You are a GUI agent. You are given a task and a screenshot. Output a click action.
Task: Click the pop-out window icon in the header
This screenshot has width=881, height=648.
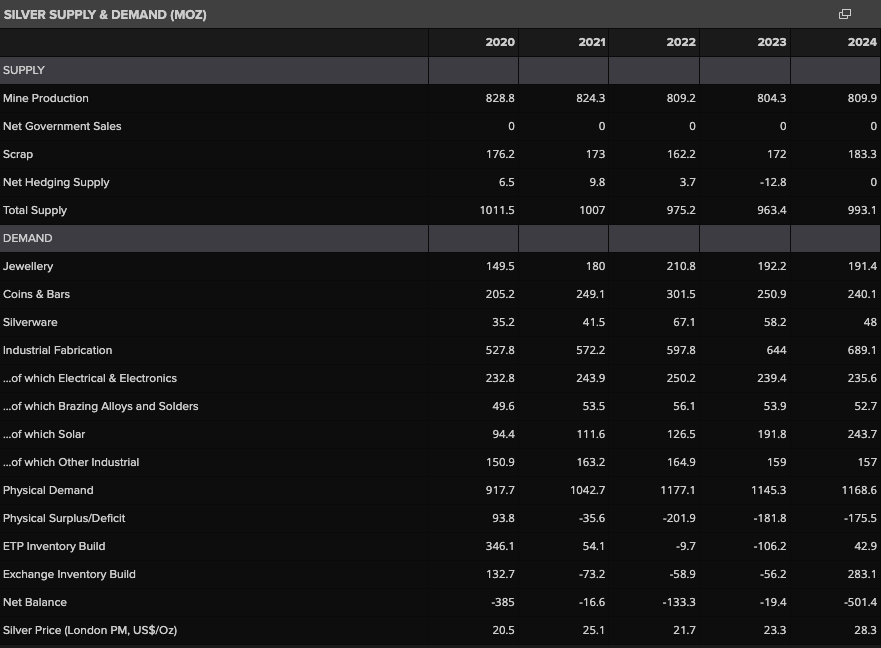[844, 14]
